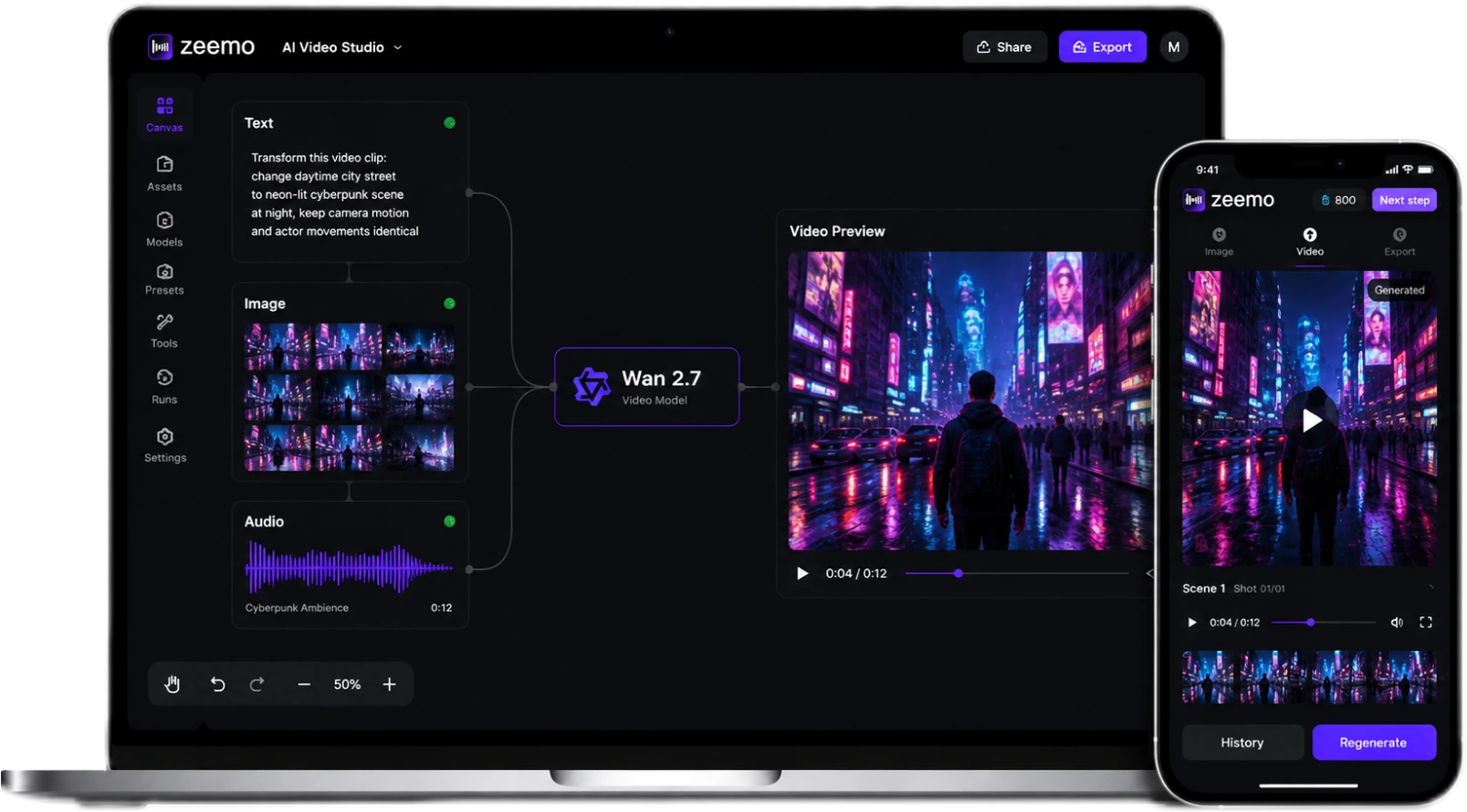Open Settings in the laptop sidebar
Screen dimensions: 1467x812
point(165,445)
